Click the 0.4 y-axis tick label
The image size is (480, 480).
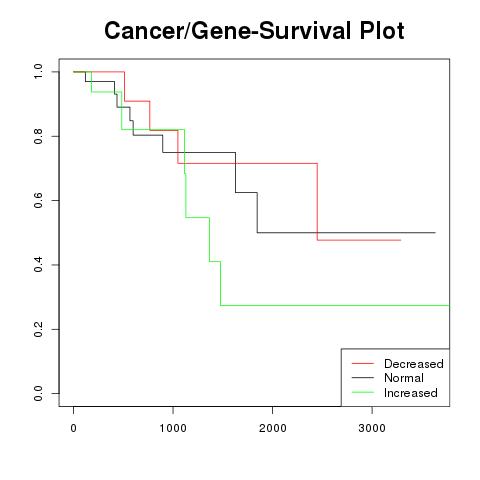click(38, 265)
